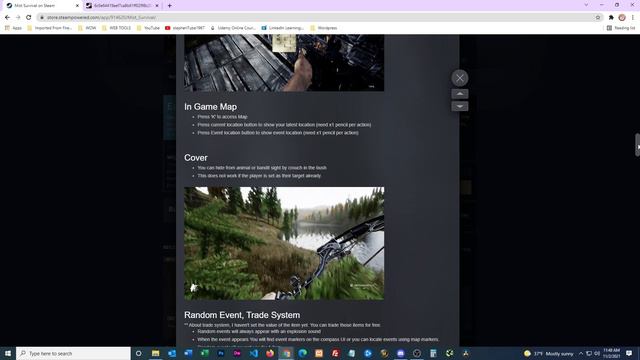Open the Imported From Fire bookmark folder
Image resolution: width=640 pixels, height=360 pixels.
pos(49,28)
